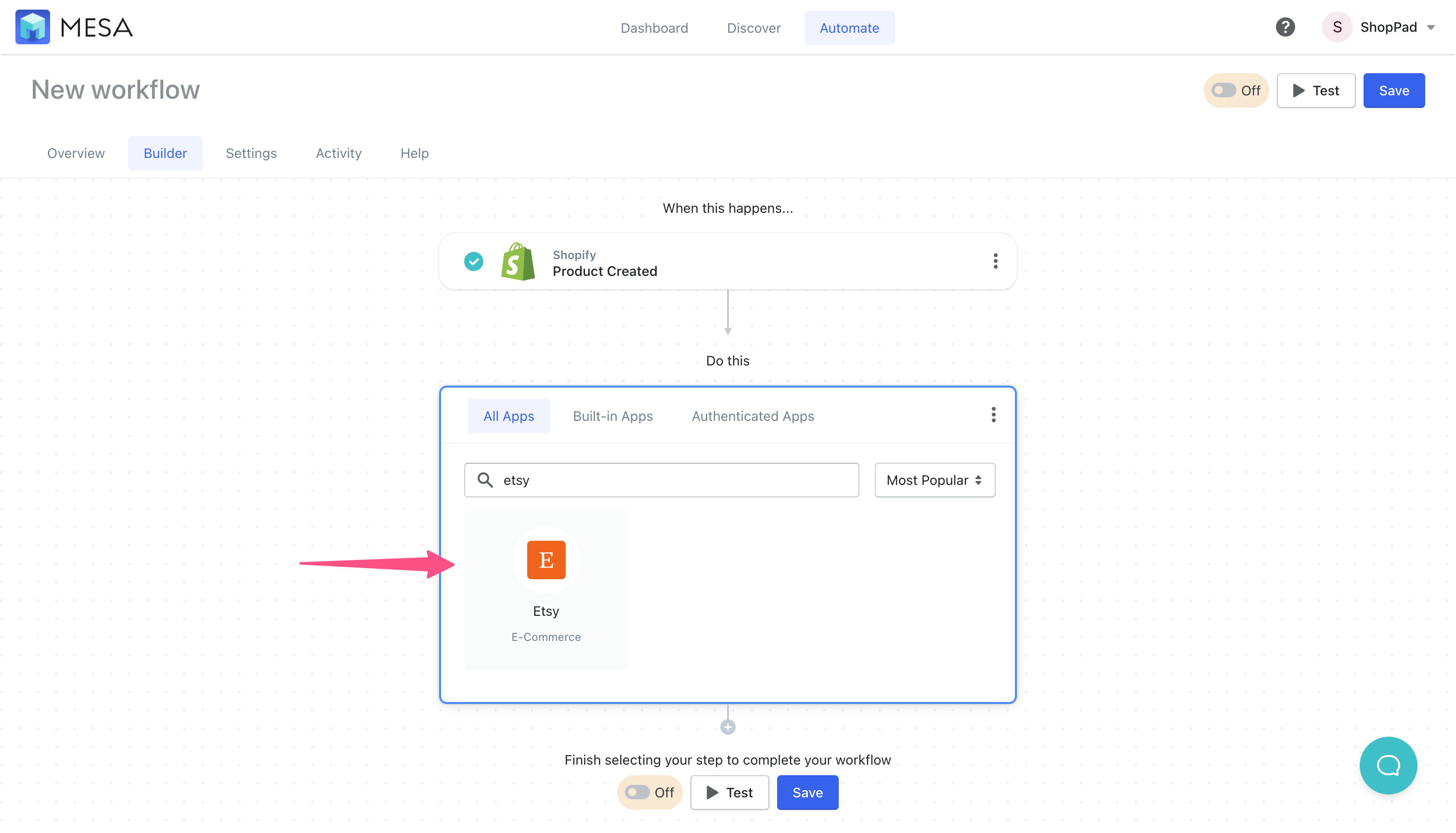The height and width of the screenshot is (833, 1456).
Task: Open the Most Popular sort dropdown
Action: 935,480
